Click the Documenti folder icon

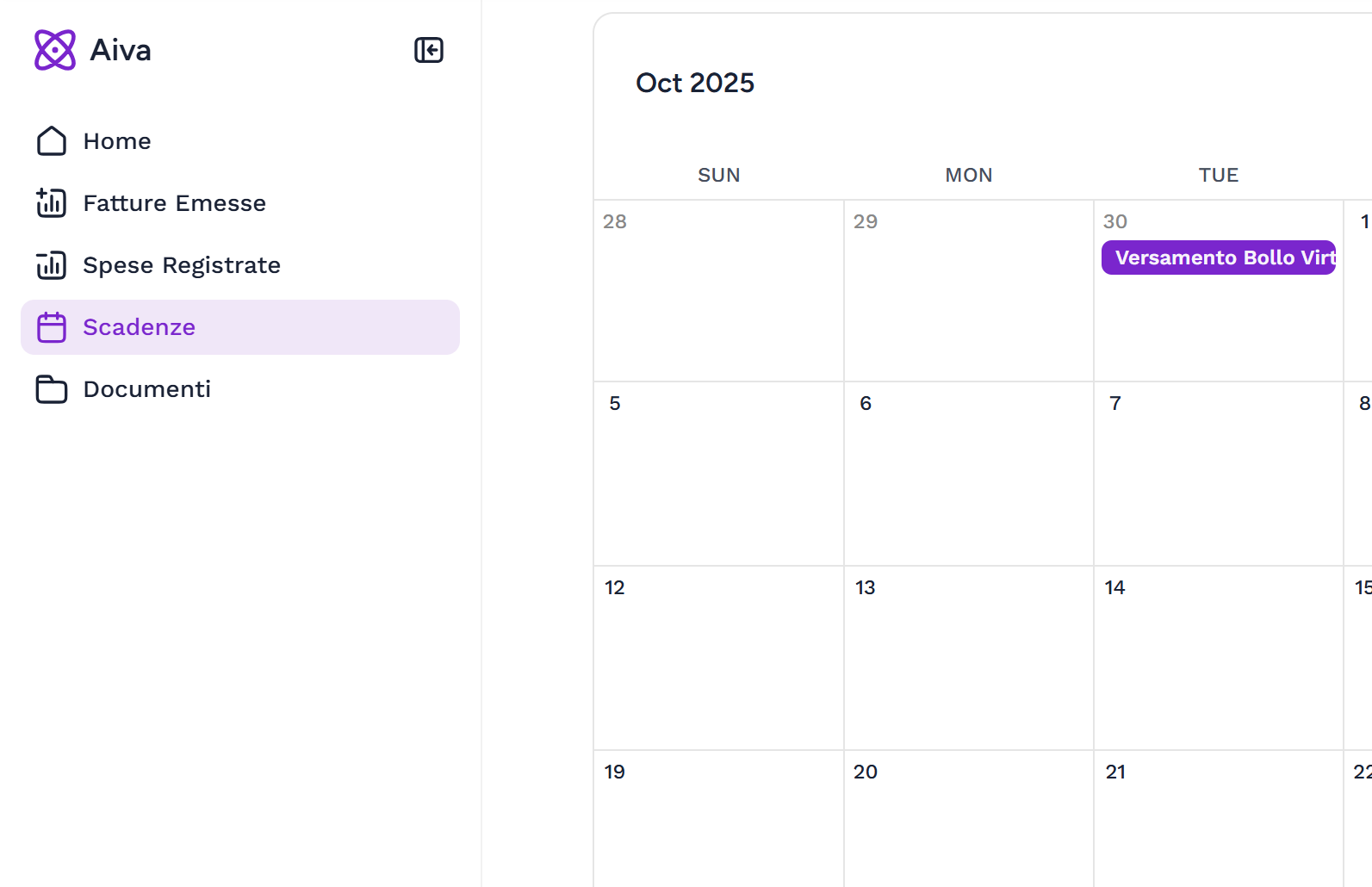pos(52,389)
